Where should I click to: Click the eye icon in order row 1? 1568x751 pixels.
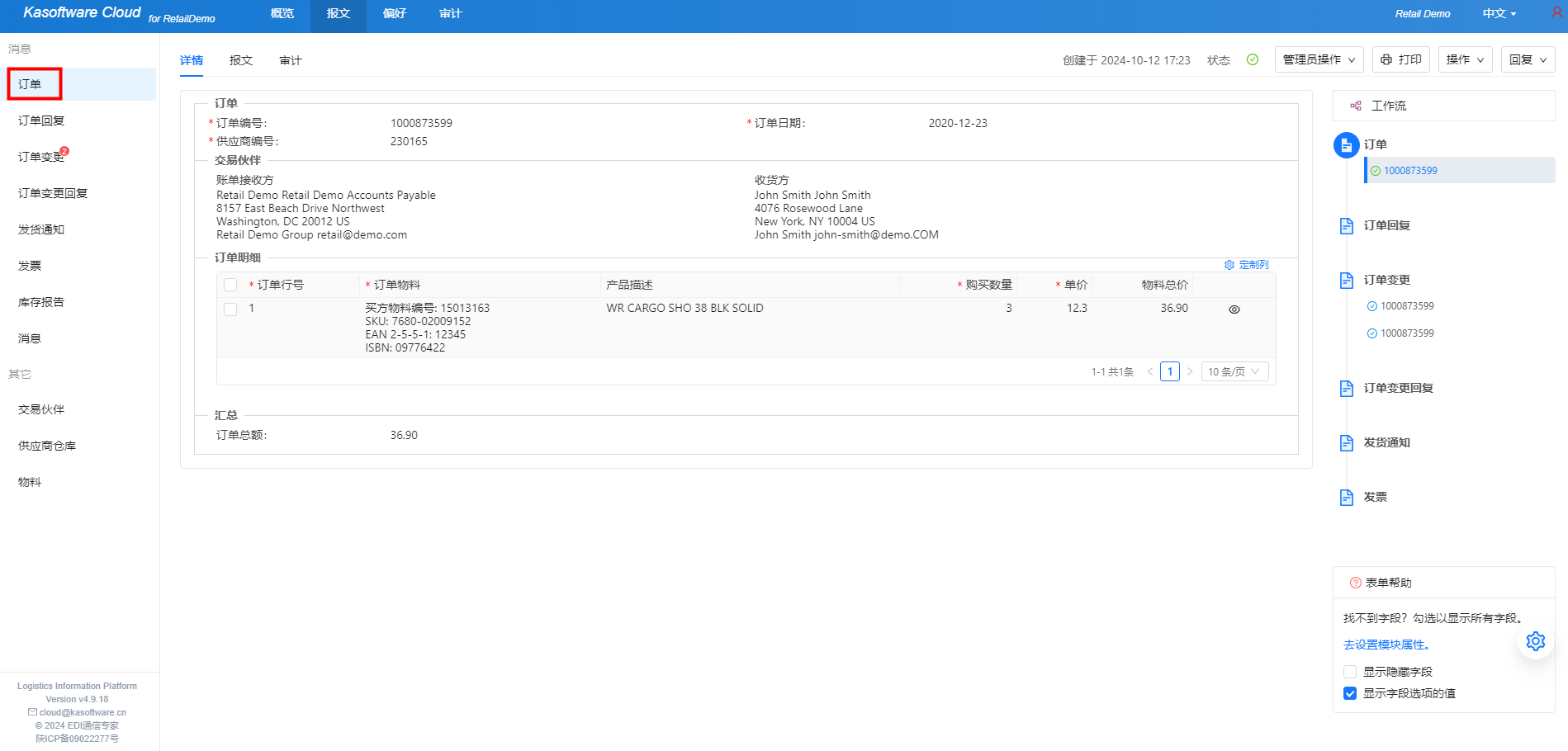pyautogui.click(x=1234, y=309)
